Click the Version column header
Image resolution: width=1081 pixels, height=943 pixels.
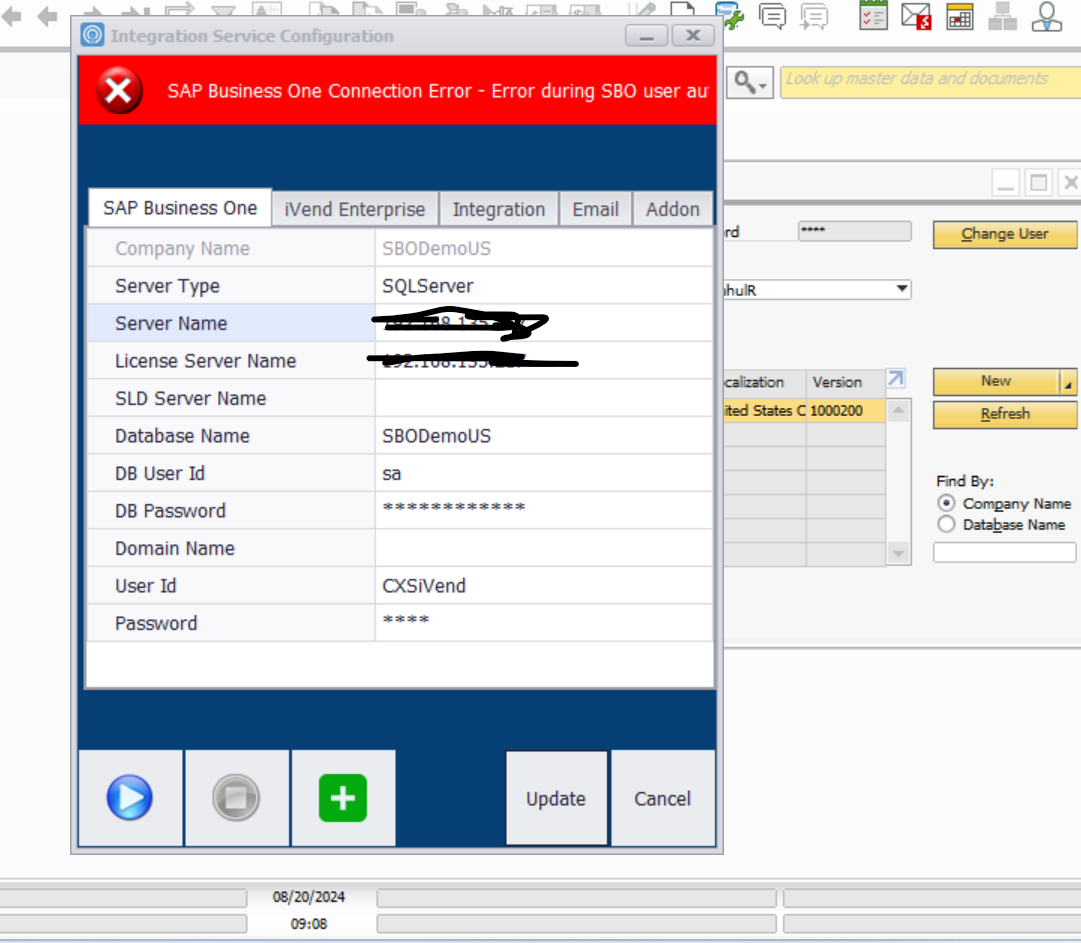(x=845, y=382)
